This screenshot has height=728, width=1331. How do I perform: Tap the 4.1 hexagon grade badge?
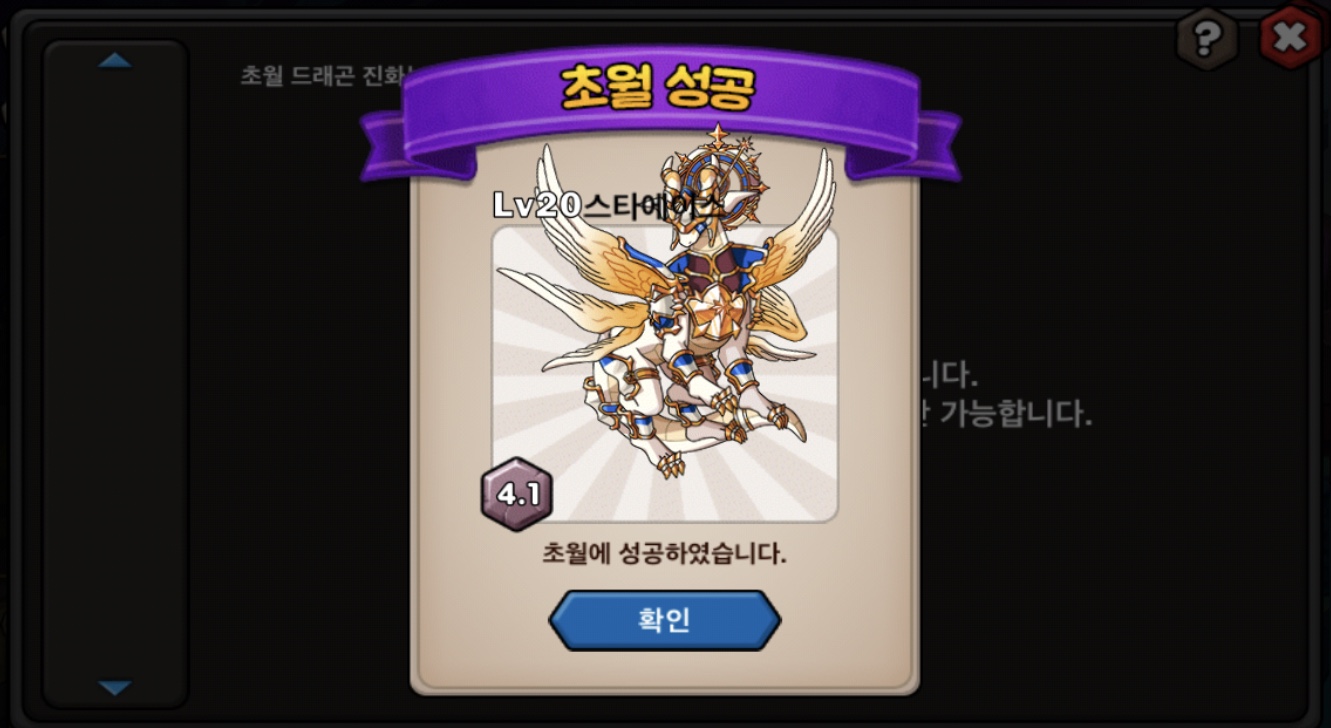(517, 494)
